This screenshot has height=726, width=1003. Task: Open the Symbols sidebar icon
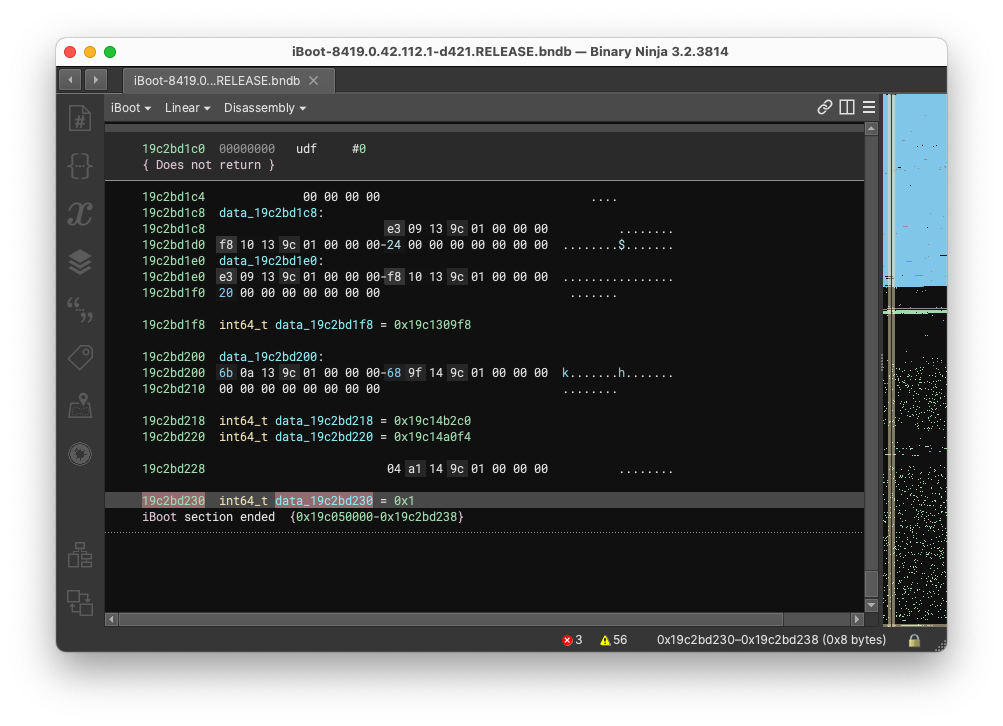click(x=80, y=118)
